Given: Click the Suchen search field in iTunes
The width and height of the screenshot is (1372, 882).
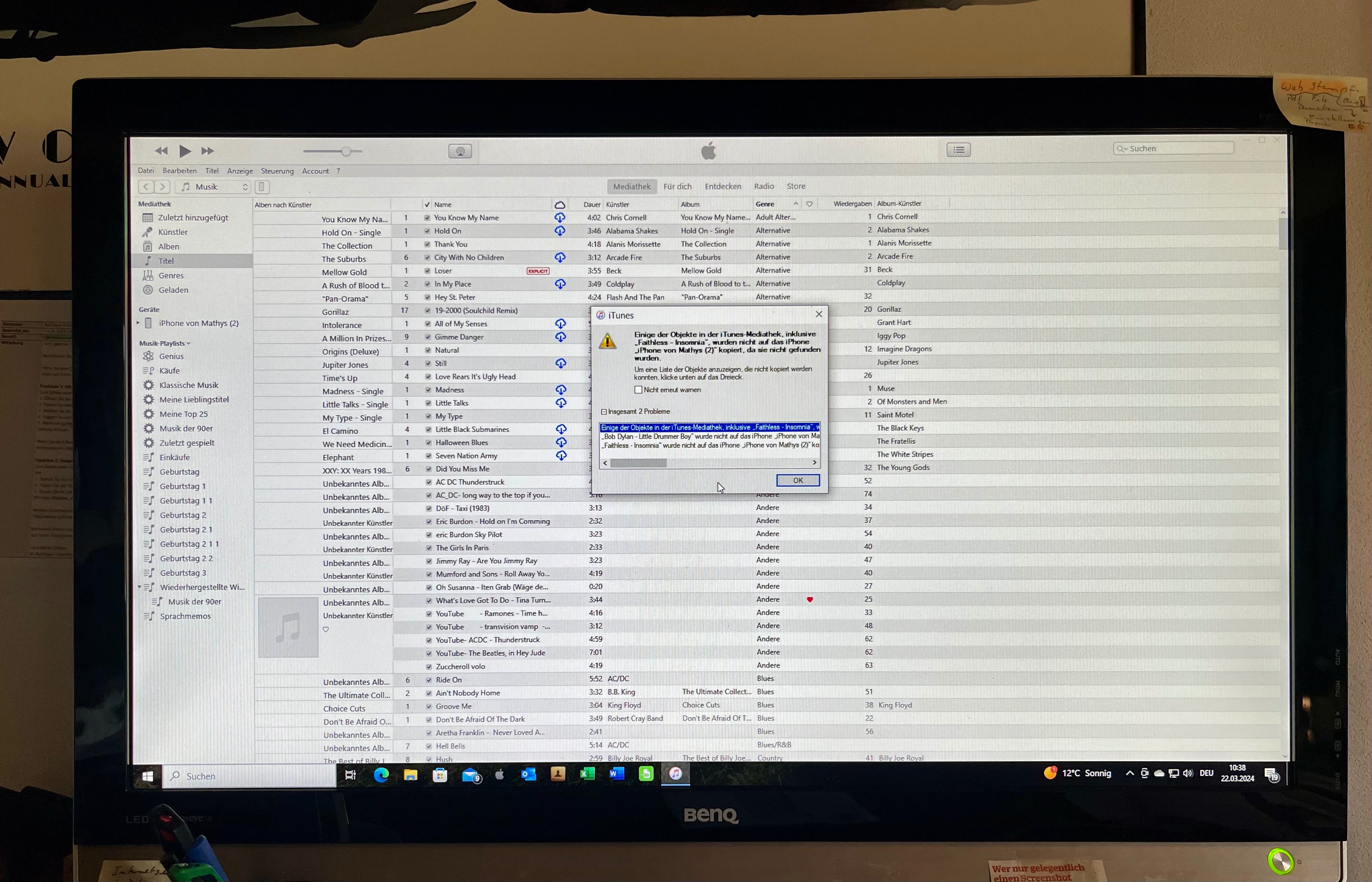Looking at the screenshot, I should 1173,149.
